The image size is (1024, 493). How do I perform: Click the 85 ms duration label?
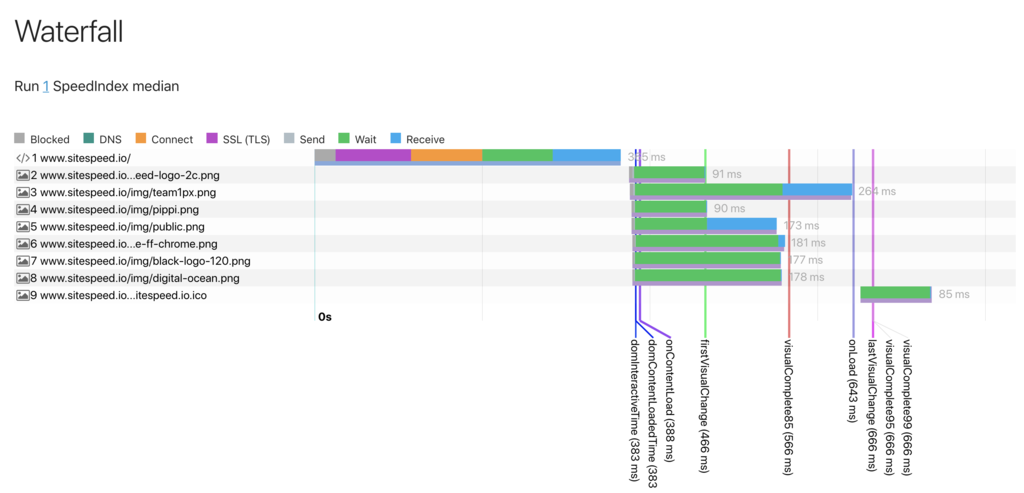coord(954,294)
